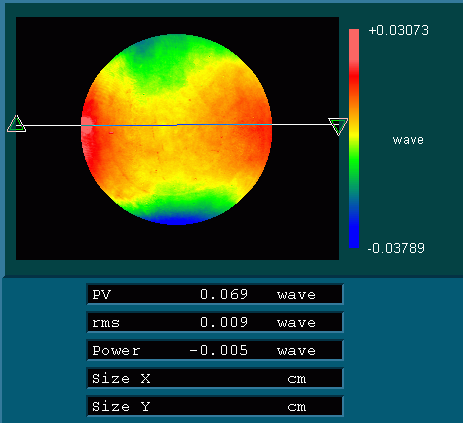Select the Power value field

(215, 350)
